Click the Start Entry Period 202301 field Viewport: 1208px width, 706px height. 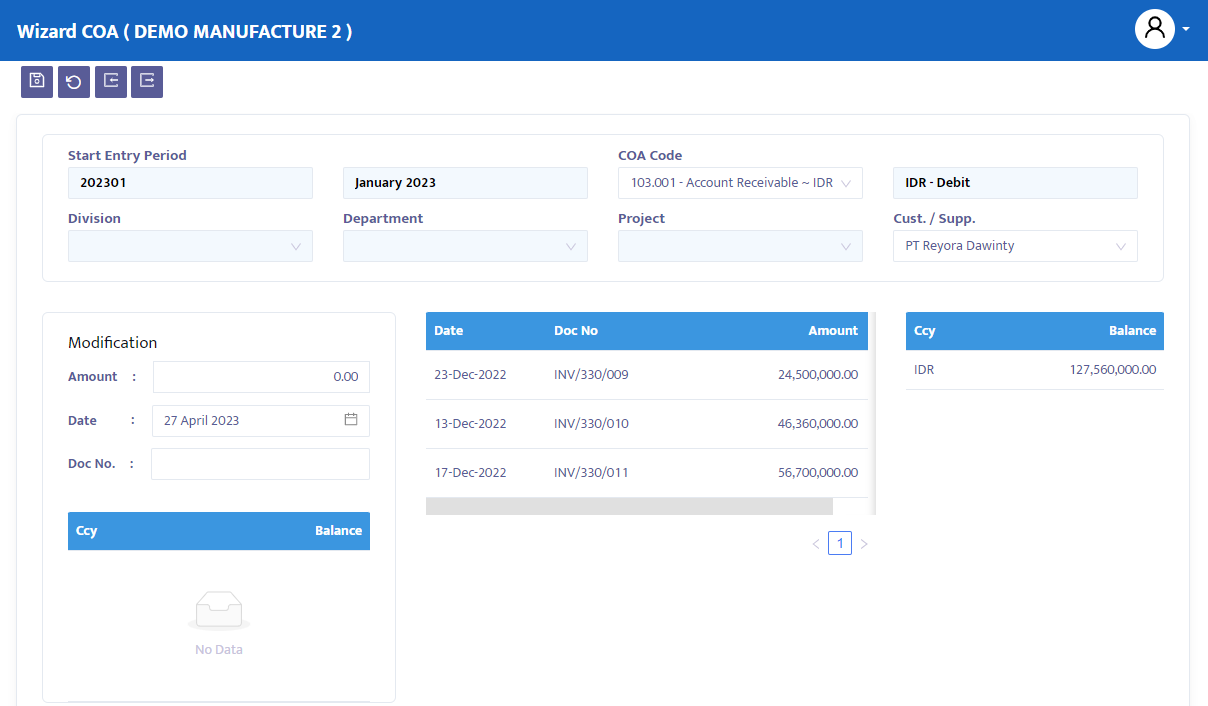190,183
